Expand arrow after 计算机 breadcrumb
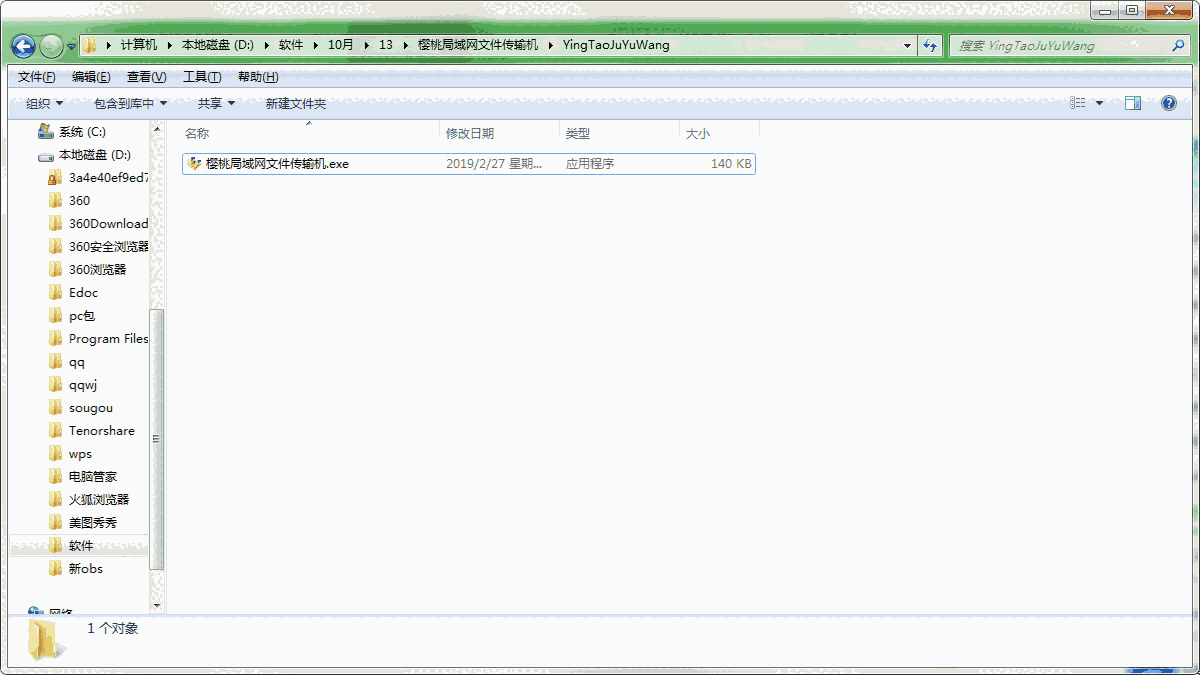The height and width of the screenshot is (675, 1200). pos(169,46)
